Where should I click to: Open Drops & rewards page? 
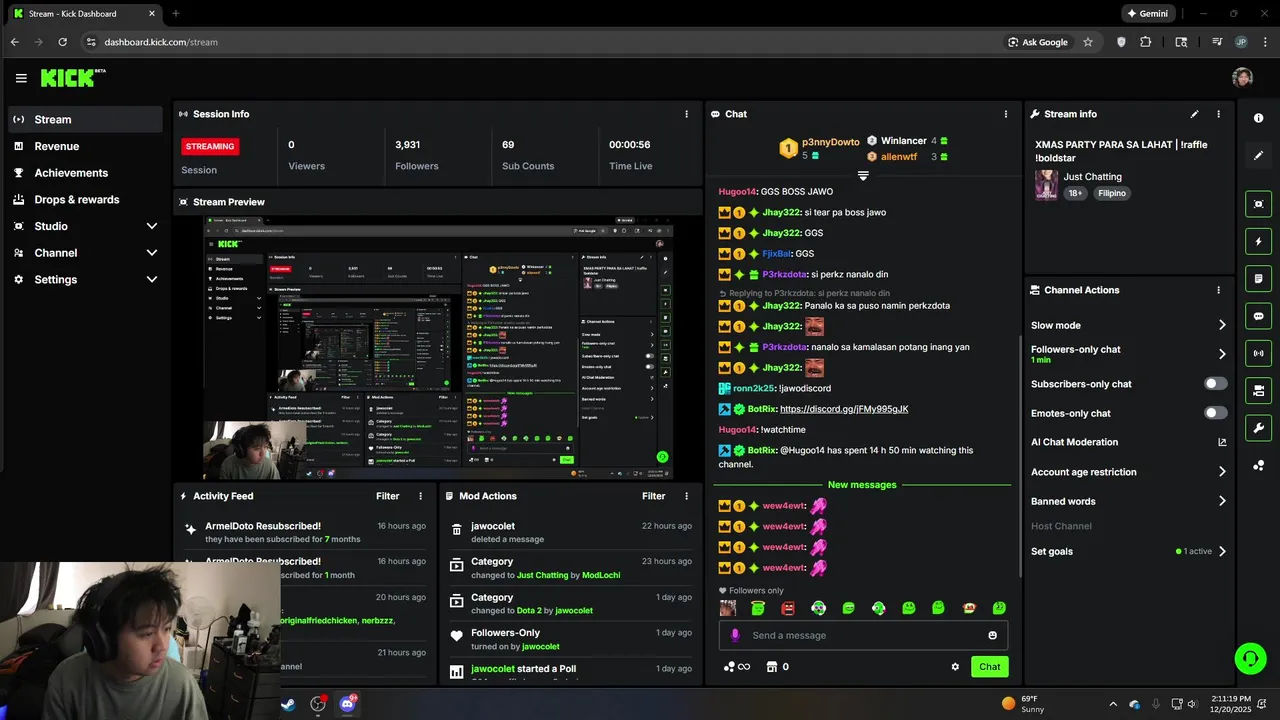point(85,199)
